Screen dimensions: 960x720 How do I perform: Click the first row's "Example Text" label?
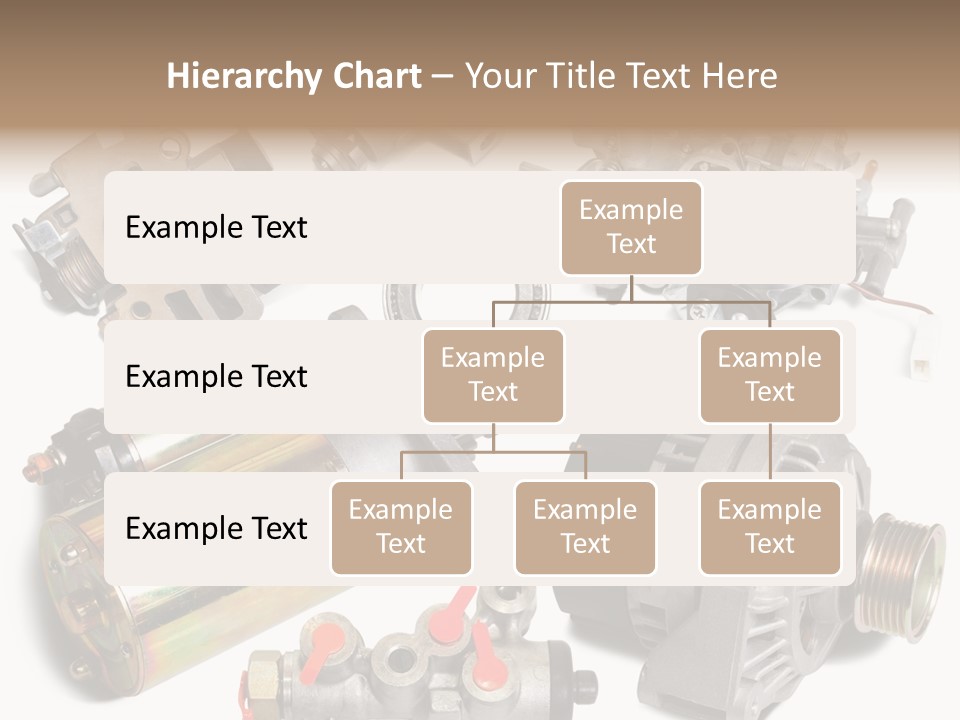(216, 227)
